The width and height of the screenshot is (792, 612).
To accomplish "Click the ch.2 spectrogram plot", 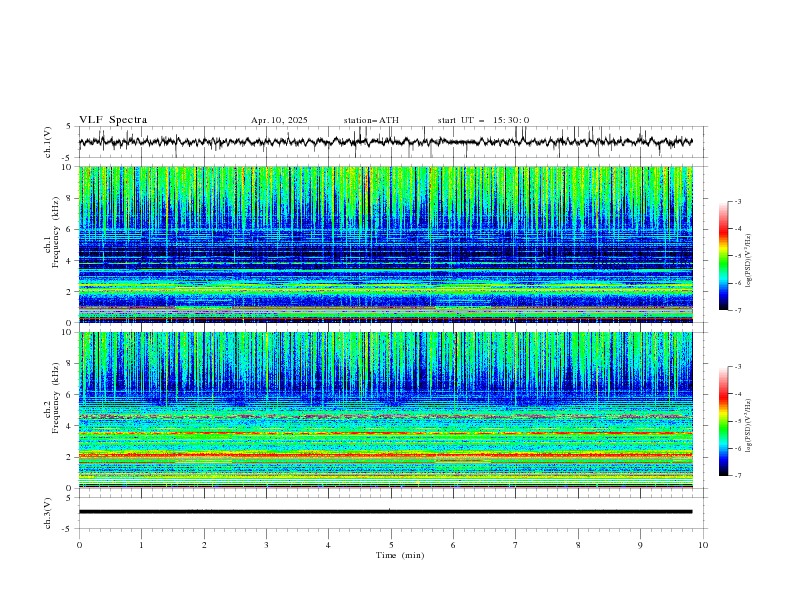I will [x=385, y=410].
